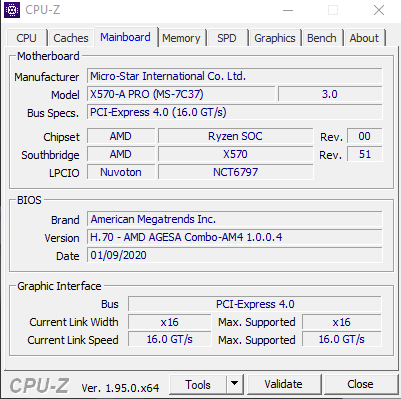Click the Current Link Speed 16.0 GT/s value
This screenshot has height=399, width=401.
click(170, 340)
